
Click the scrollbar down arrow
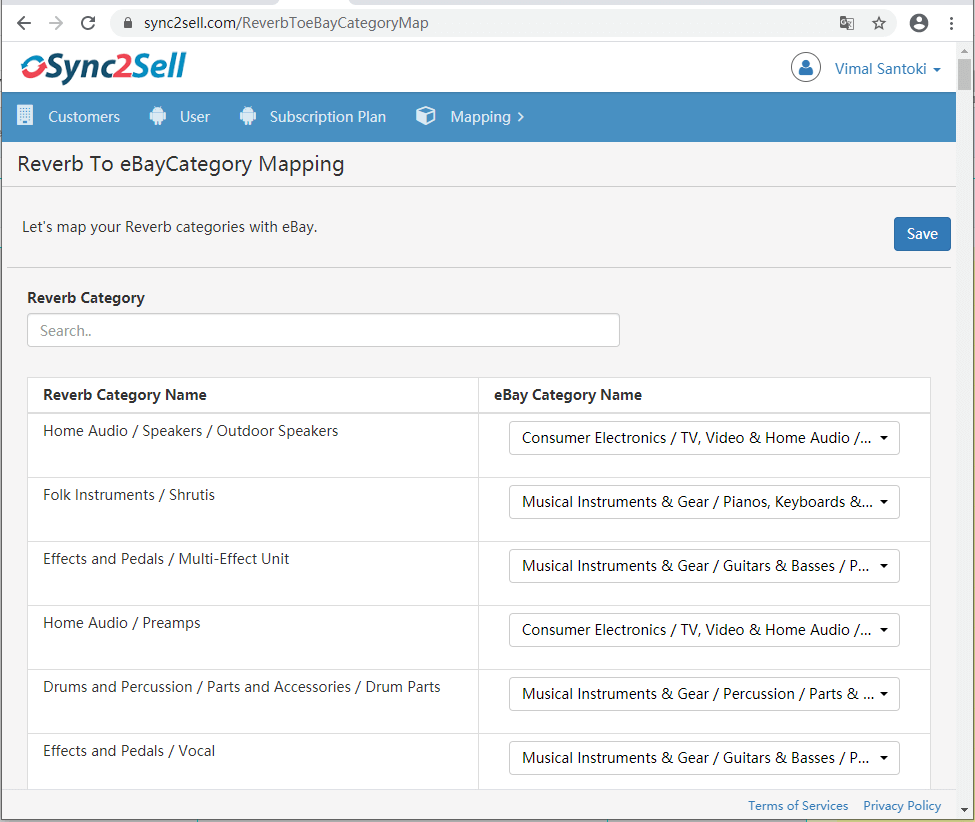(964, 810)
